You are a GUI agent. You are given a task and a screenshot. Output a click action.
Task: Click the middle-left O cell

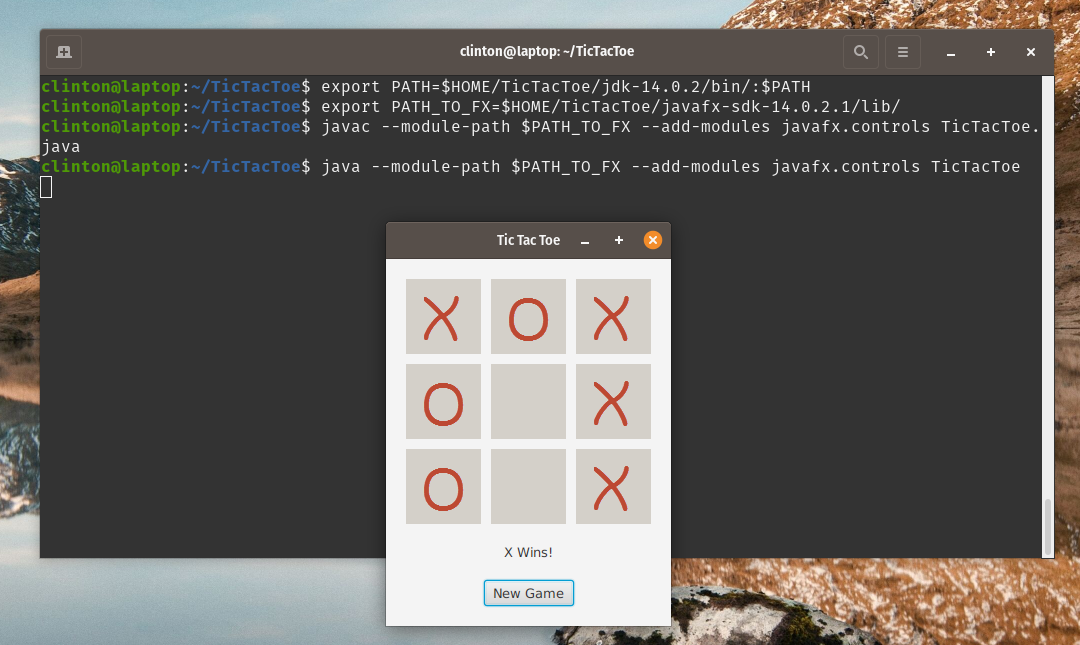pos(443,402)
